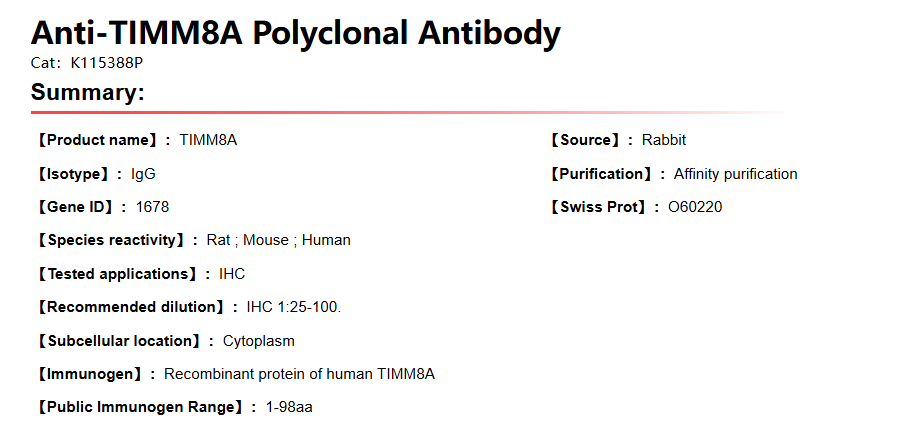Image resolution: width=899 pixels, height=448 pixels.
Task: Click the Gene ID number 1678
Action: tap(152, 207)
